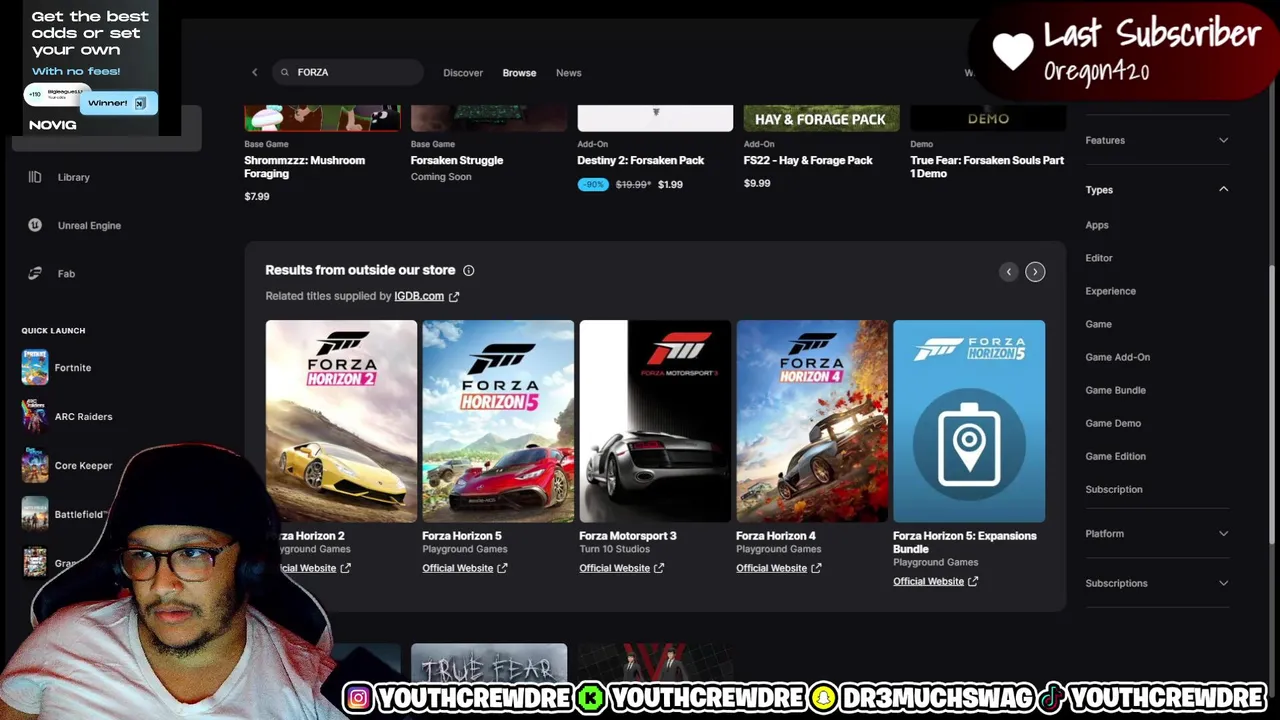1280x720 pixels.
Task: Click the Snapchat icon in stream overlay
Action: [x=823, y=698]
